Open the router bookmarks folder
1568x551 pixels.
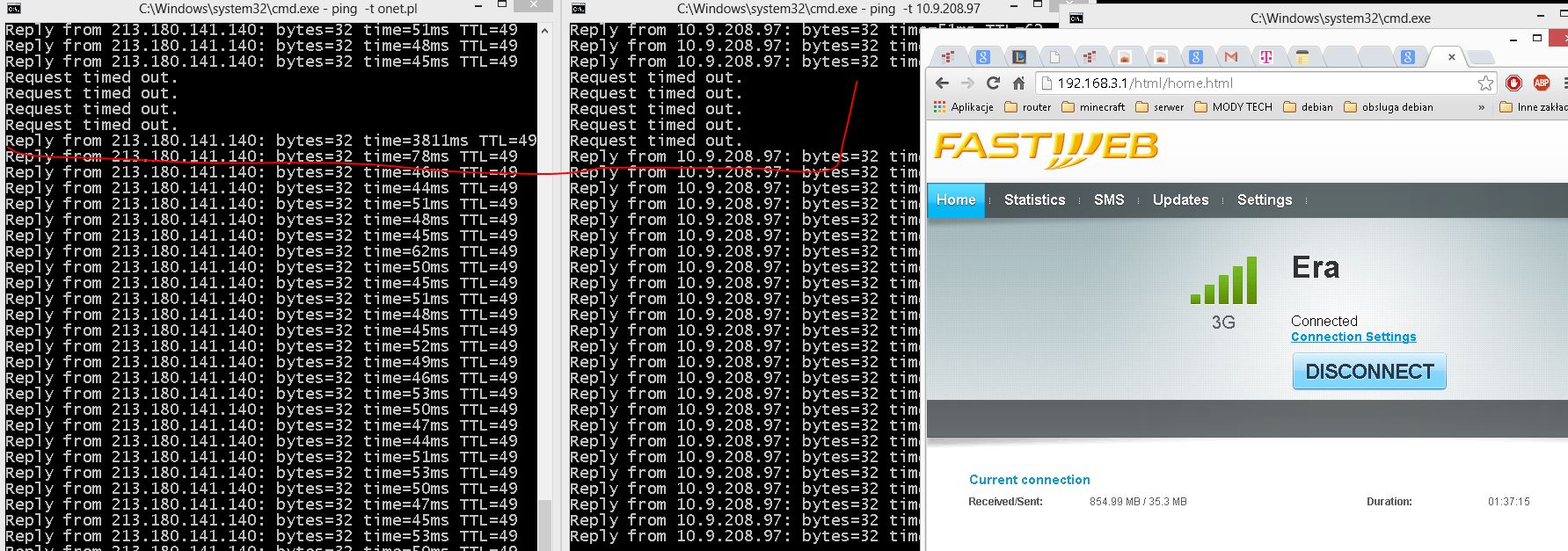pyautogui.click(x=1028, y=107)
